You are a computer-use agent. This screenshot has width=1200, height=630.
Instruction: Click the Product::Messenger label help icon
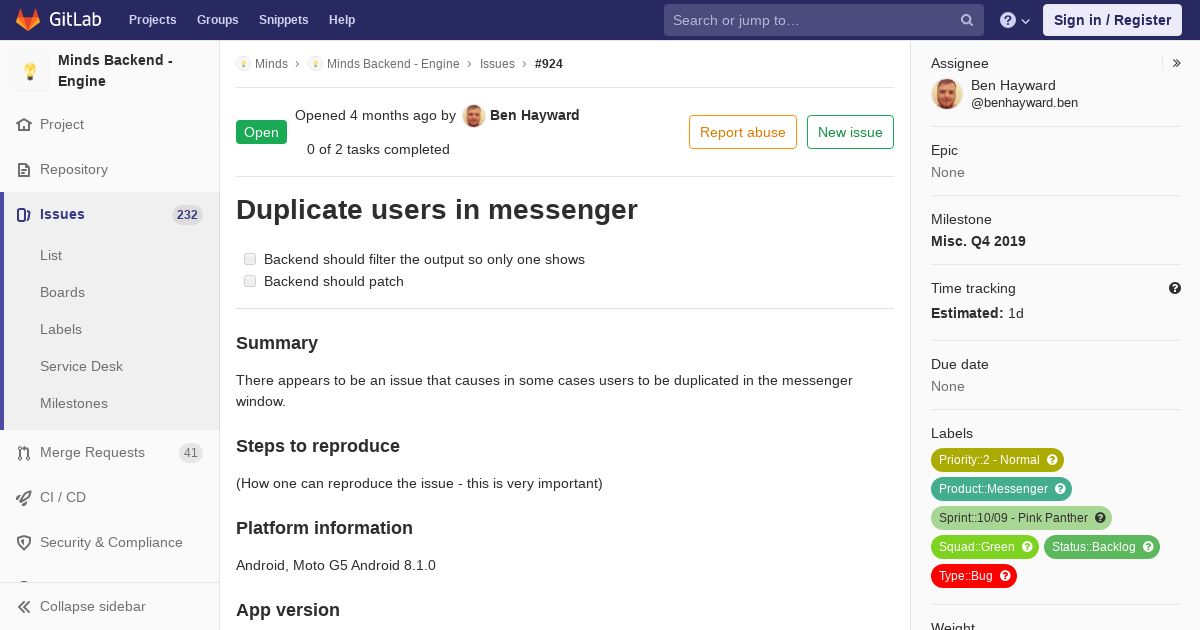pyautogui.click(x=1060, y=489)
